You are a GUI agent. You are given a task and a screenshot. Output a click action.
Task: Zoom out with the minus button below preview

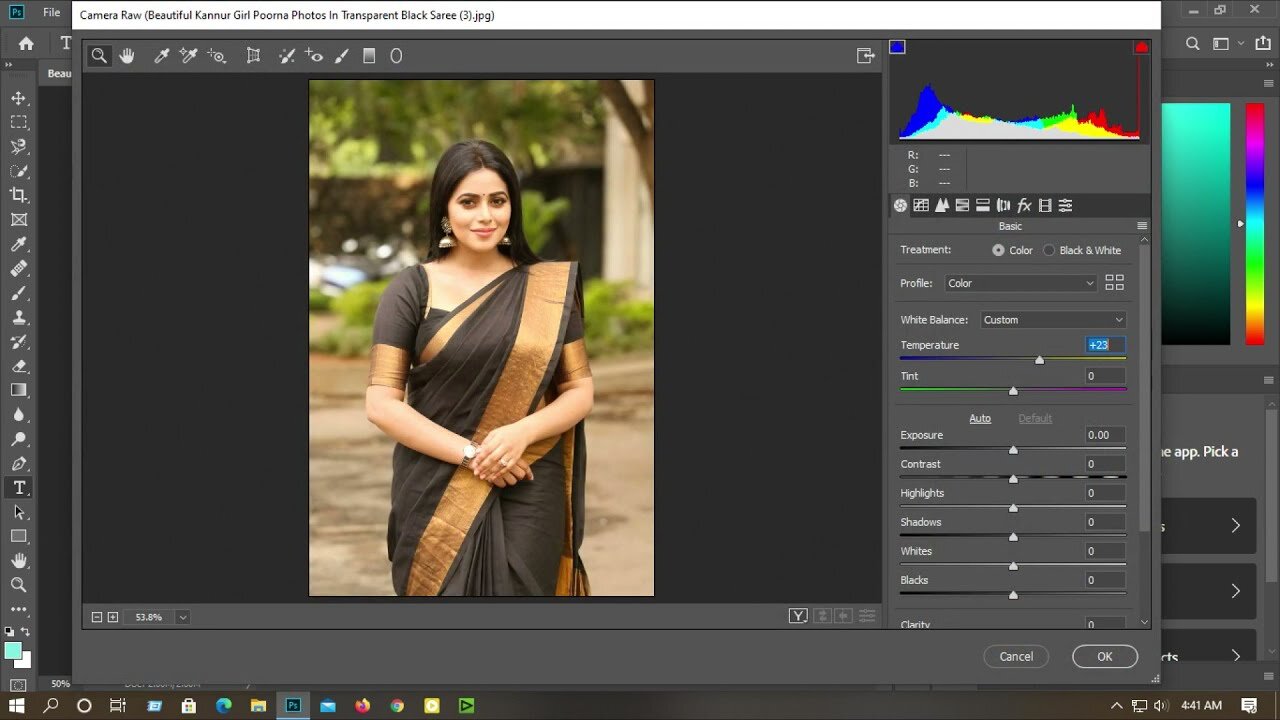pos(97,617)
